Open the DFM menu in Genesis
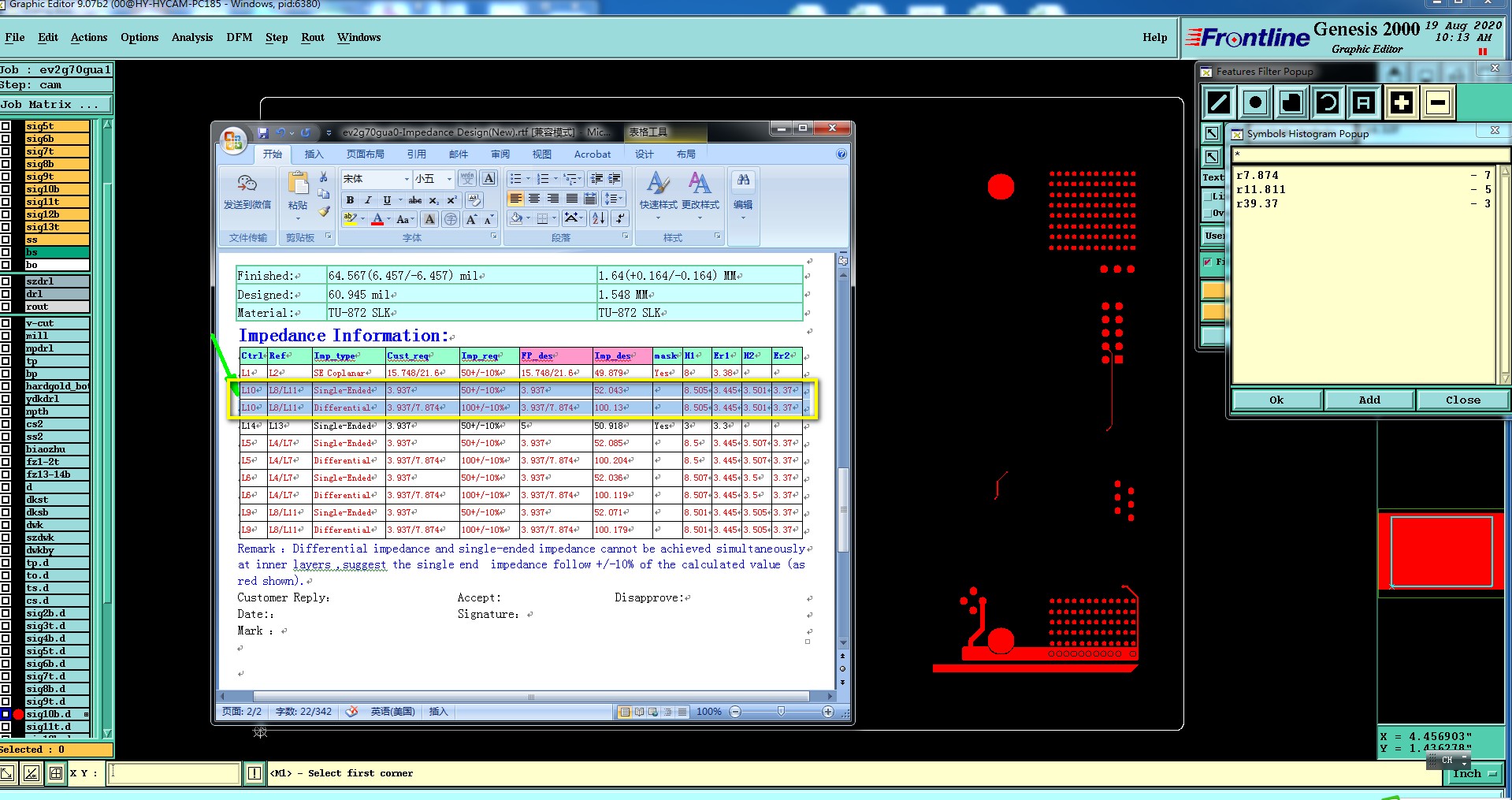The image size is (1512, 800). point(240,37)
